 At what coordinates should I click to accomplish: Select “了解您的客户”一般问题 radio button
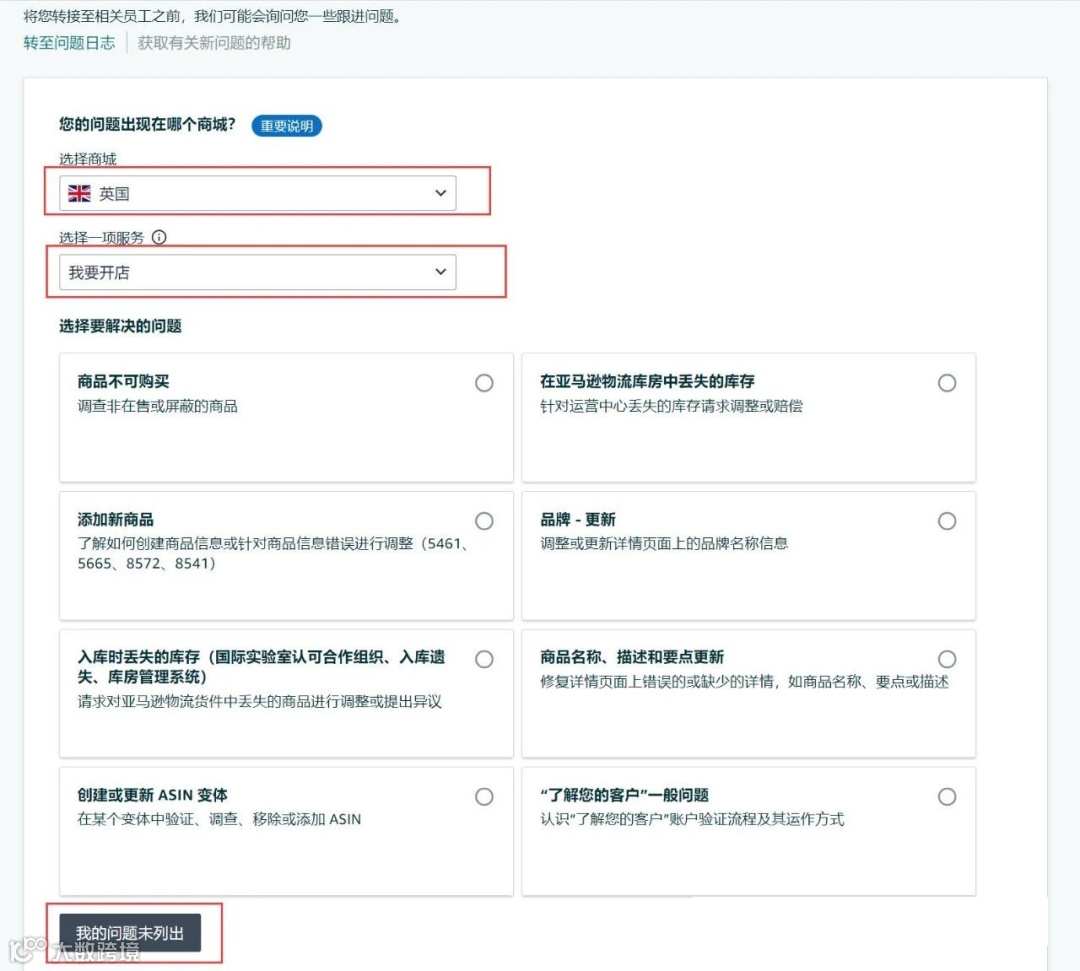[x=947, y=797]
